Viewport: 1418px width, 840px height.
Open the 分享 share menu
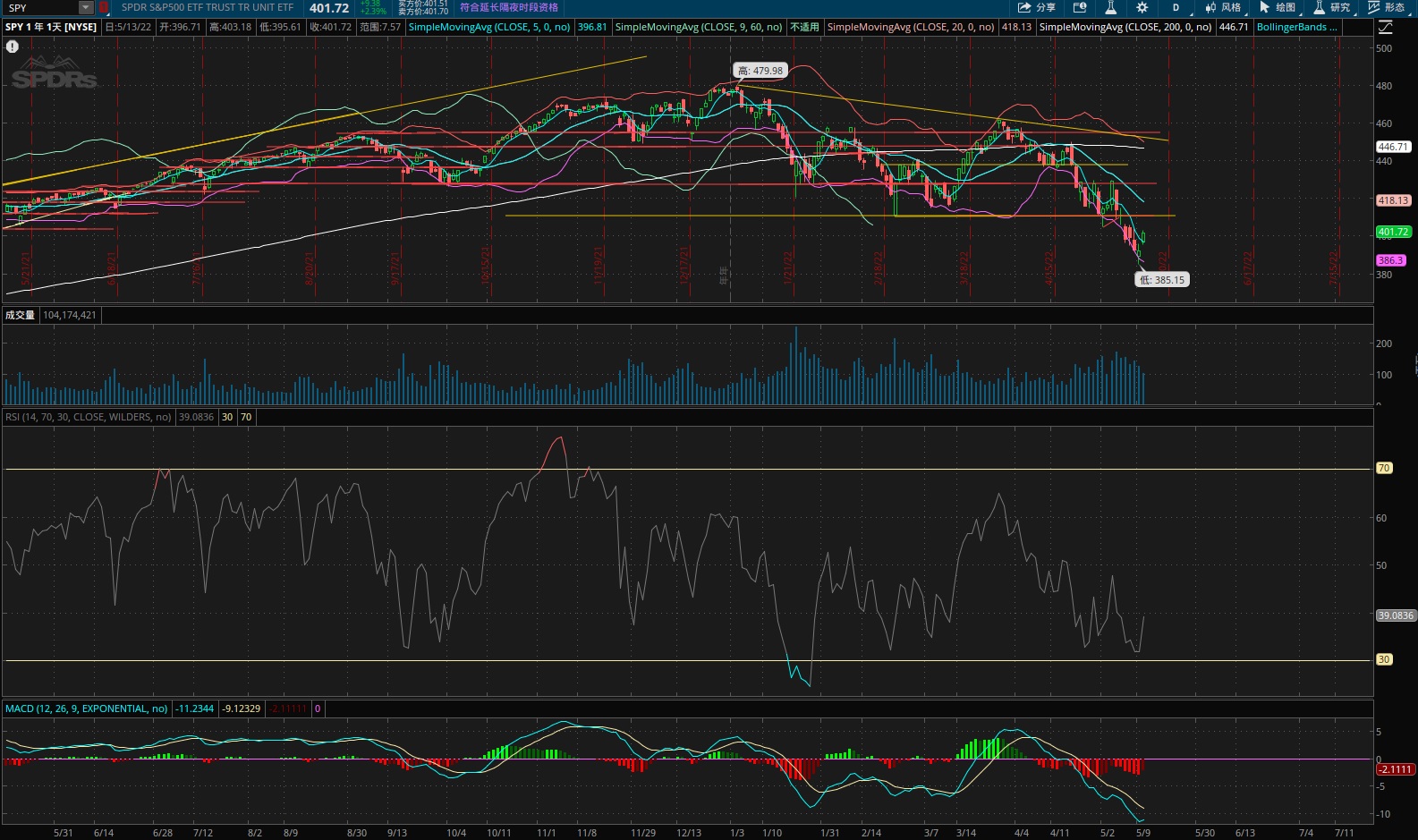click(x=1036, y=7)
